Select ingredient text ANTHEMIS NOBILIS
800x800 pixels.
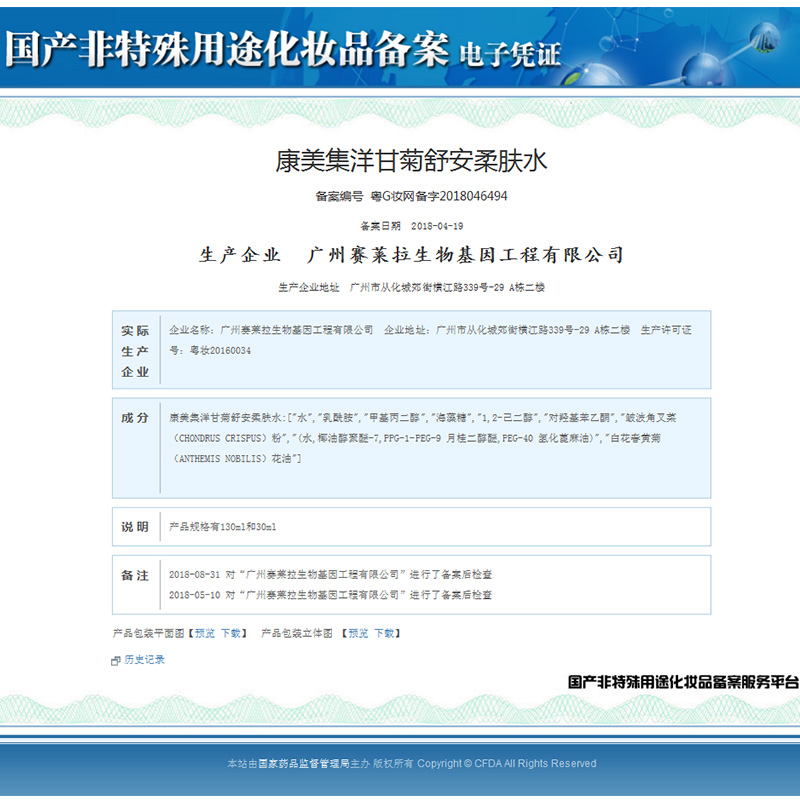[x=220, y=459]
